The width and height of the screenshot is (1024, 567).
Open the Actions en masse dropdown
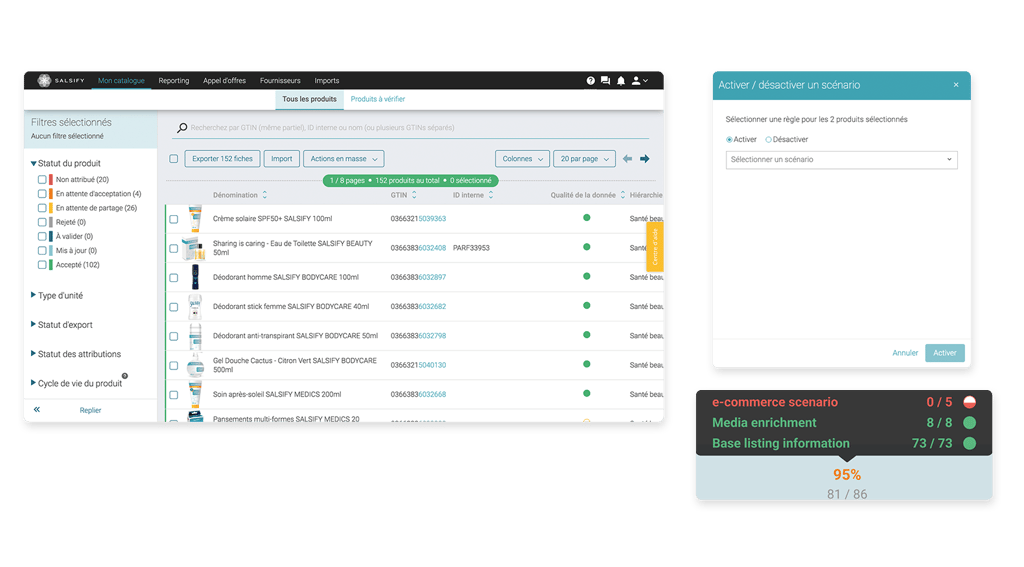click(x=344, y=159)
